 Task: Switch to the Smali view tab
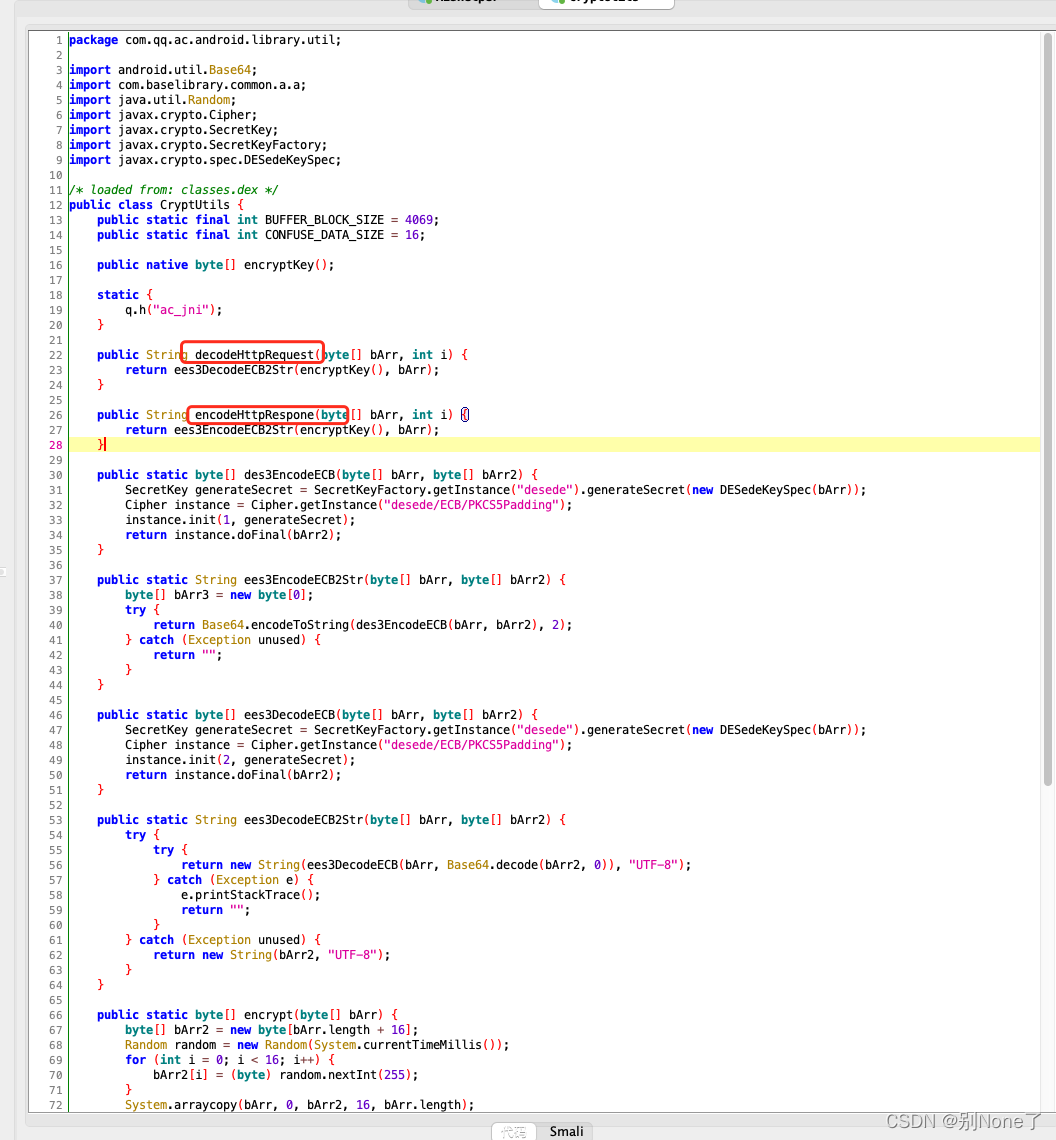[x=566, y=1131]
